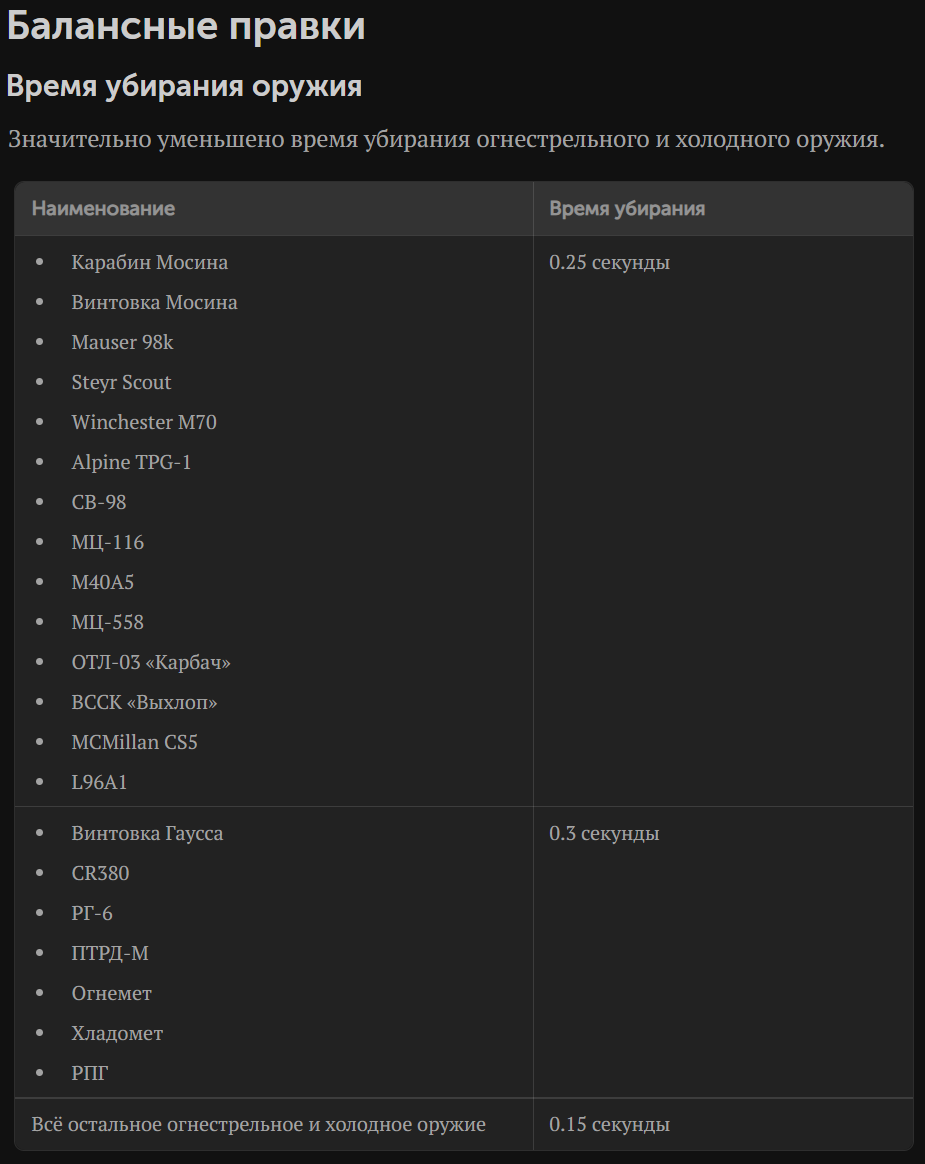Click the Время убирания оружия subheading
This screenshot has height=1164, width=925.
point(184,86)
